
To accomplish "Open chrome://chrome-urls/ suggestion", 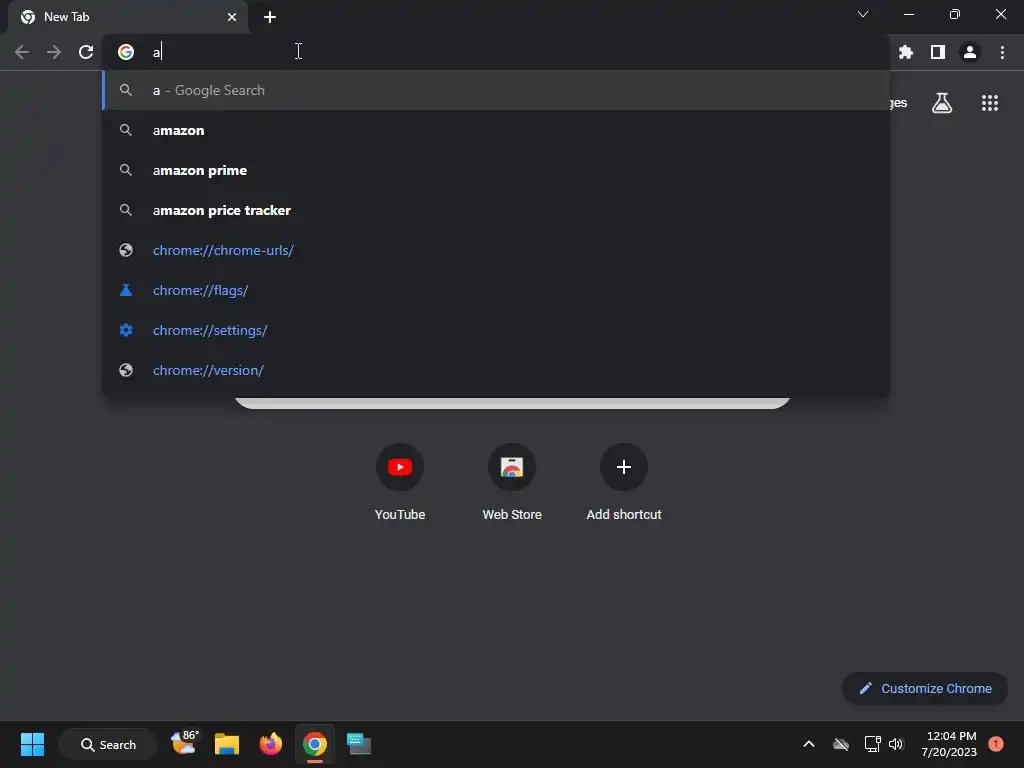I will [x=496, y=250].
